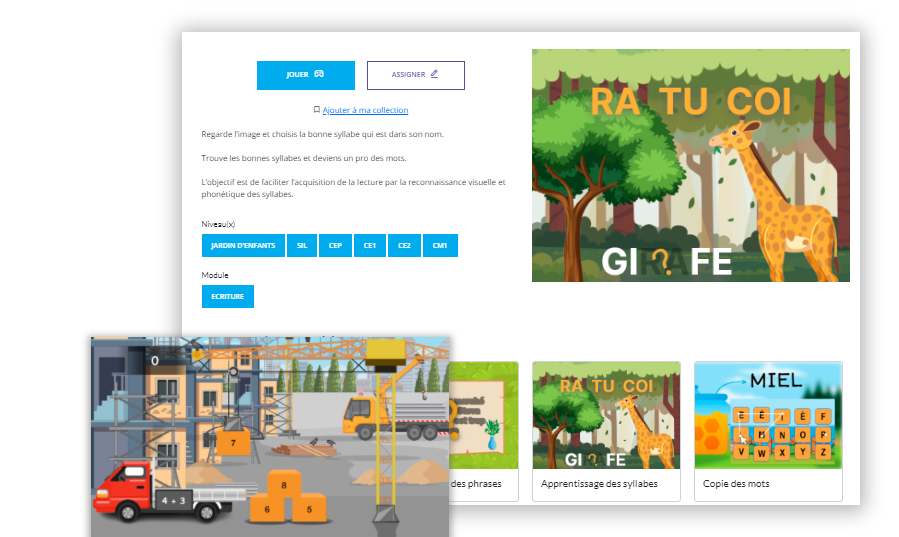
Task: Open the 'Copie des mots' game card
Action: tap(768, 430)
